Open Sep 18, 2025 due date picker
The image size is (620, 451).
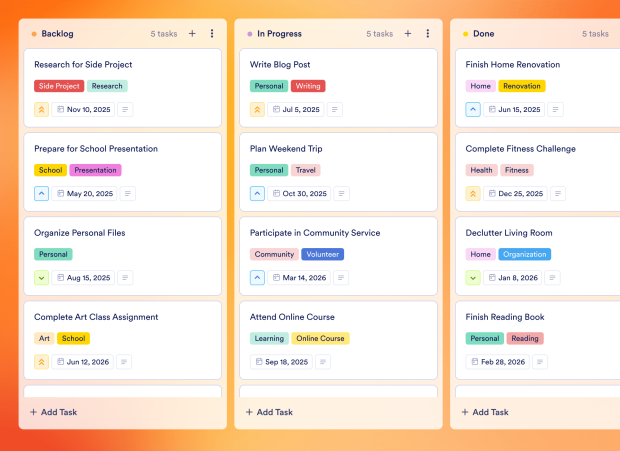281,362
